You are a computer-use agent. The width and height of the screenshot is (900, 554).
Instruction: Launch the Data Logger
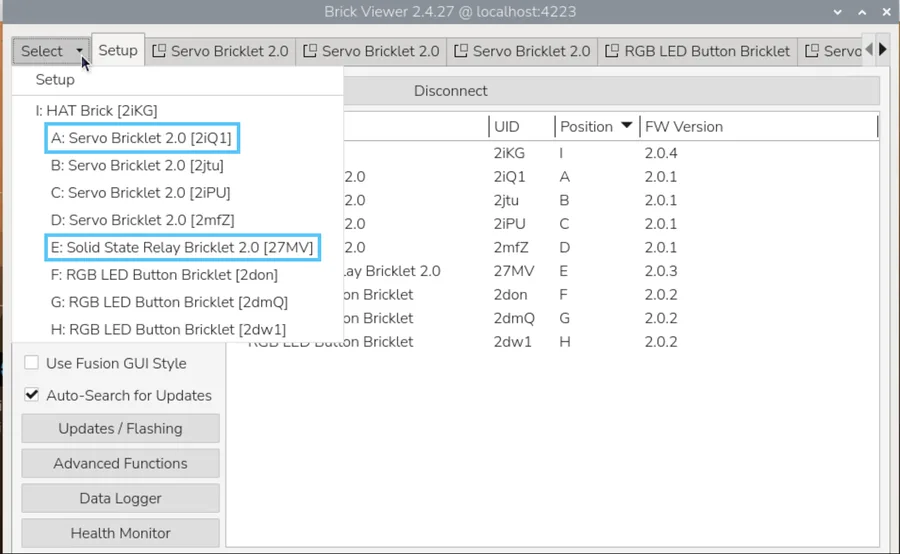click(x=121, y=498)
